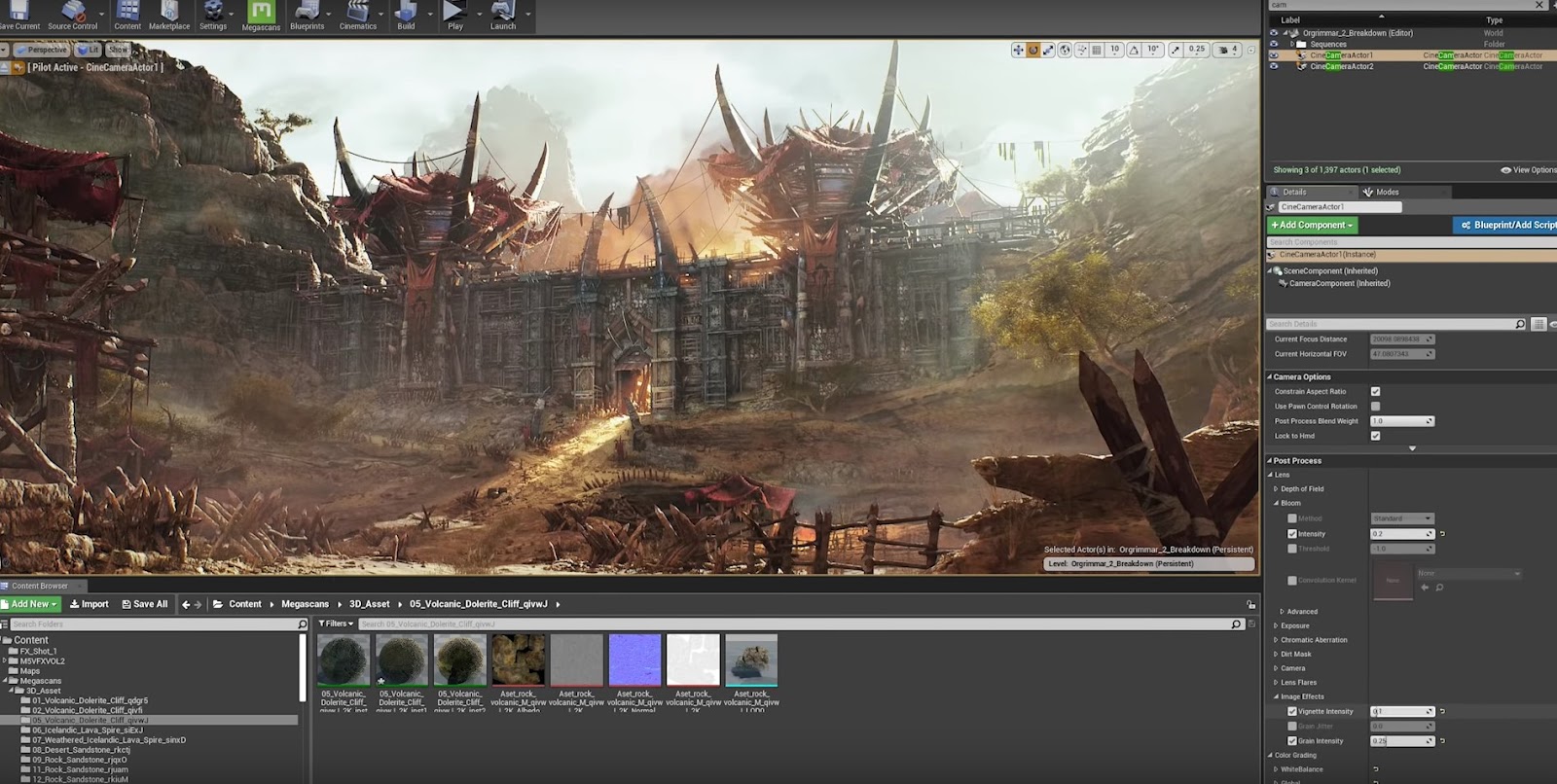Open the Lit view mode menu
This screenshot has width=1557, height=784.
coord(89,50)
